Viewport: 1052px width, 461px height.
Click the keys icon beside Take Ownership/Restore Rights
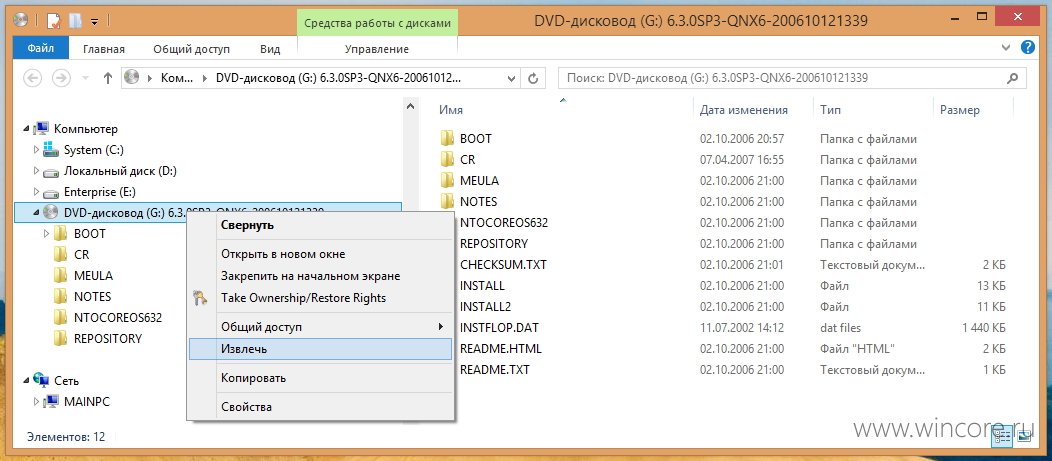(200, 298)
